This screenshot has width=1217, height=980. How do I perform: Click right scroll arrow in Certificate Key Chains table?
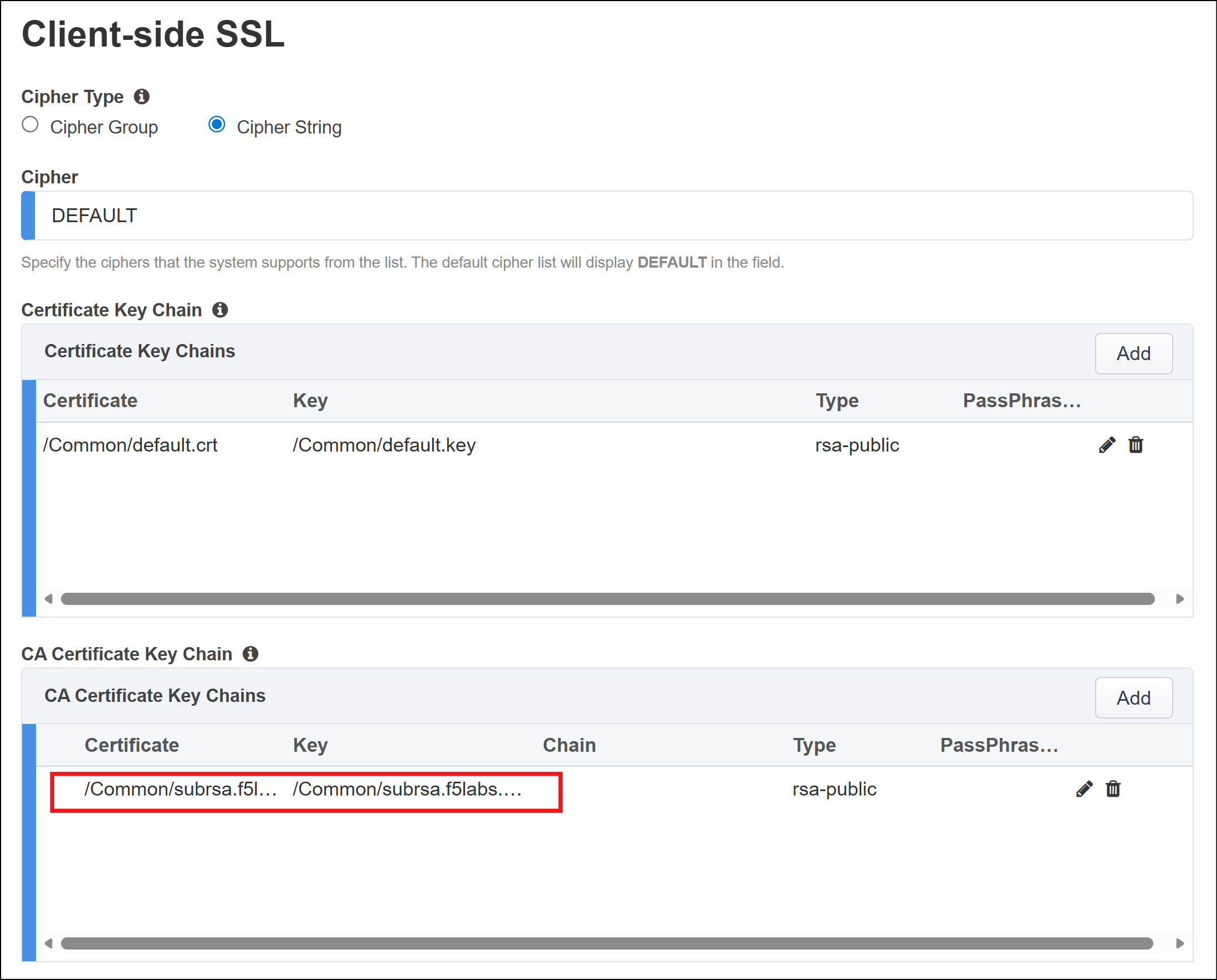point(1180,599)
